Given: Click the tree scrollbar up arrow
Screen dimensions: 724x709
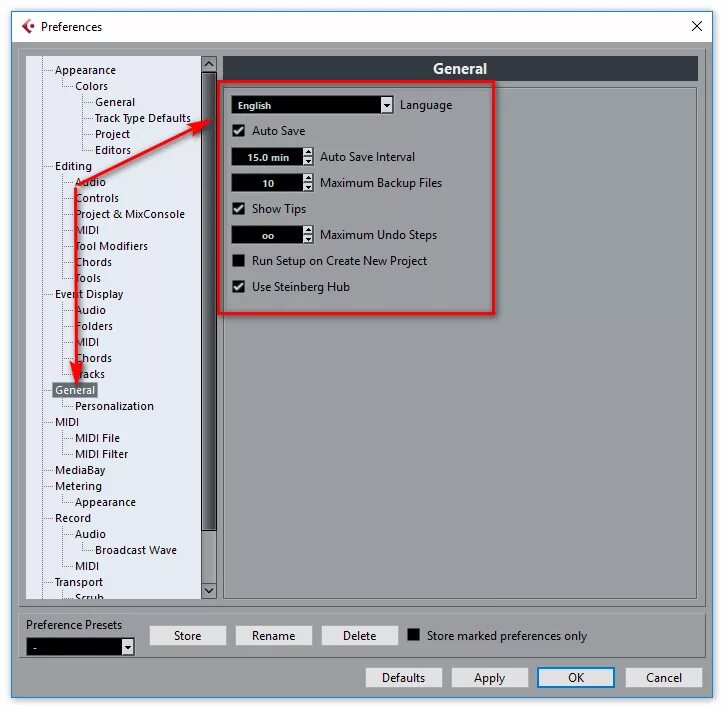Looking at the screenshot, I should 209,64.
